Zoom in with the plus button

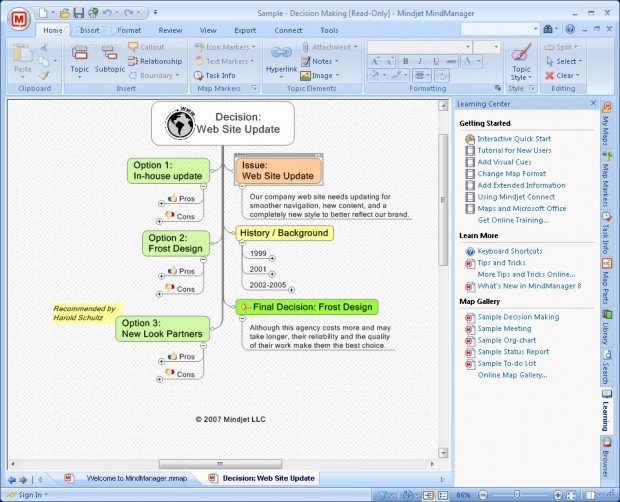coord(558,495)
